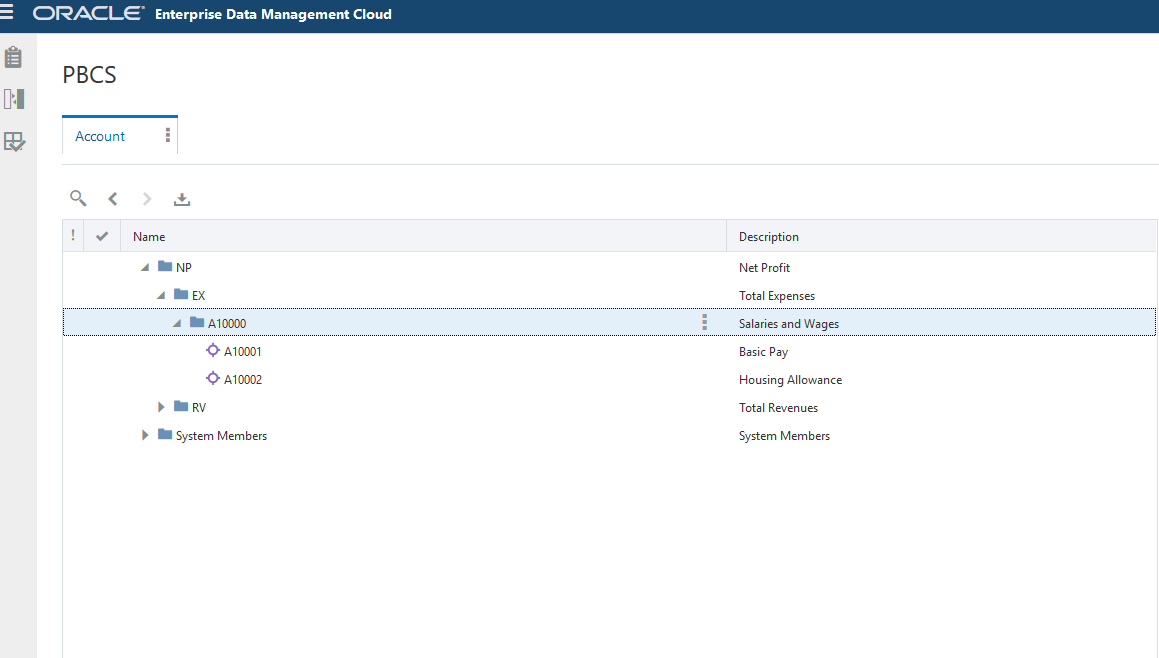Select the A10001 tree row
This screenshot has width=1159, height=658.
(609, 351)
